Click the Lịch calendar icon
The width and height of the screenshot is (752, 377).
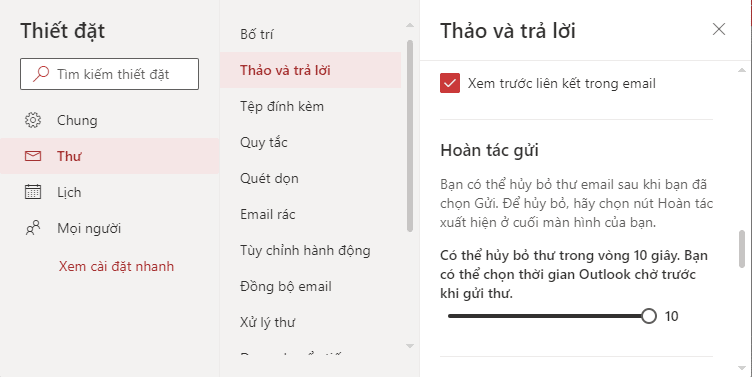[33, 192]
